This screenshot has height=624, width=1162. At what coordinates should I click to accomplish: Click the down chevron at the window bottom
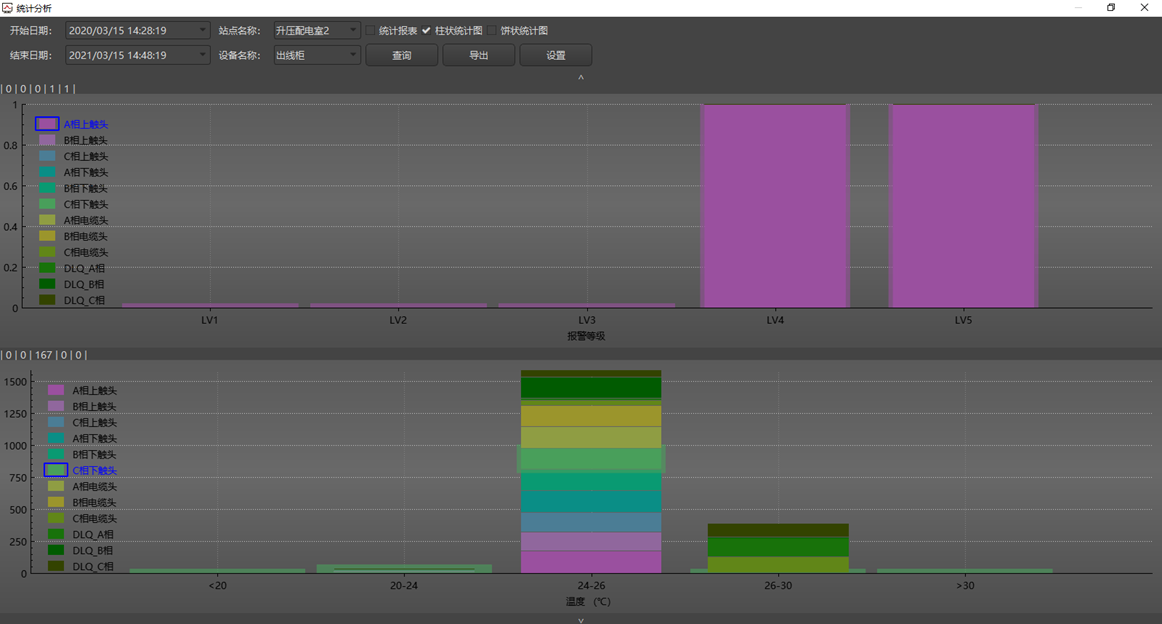click(x=581, y=620)
